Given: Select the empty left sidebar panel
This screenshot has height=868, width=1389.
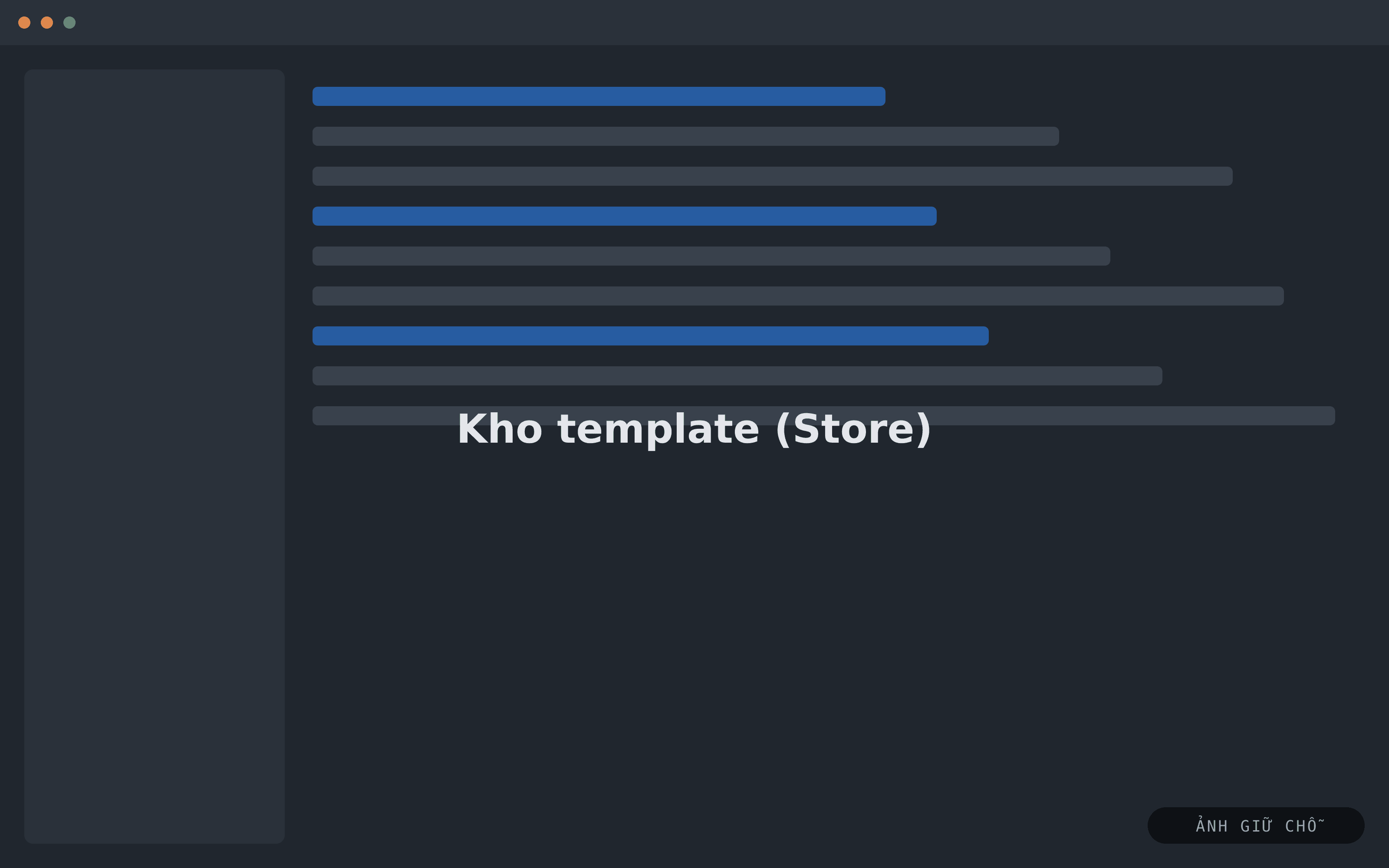Looking at the screenshot, I should pos(155,457).
